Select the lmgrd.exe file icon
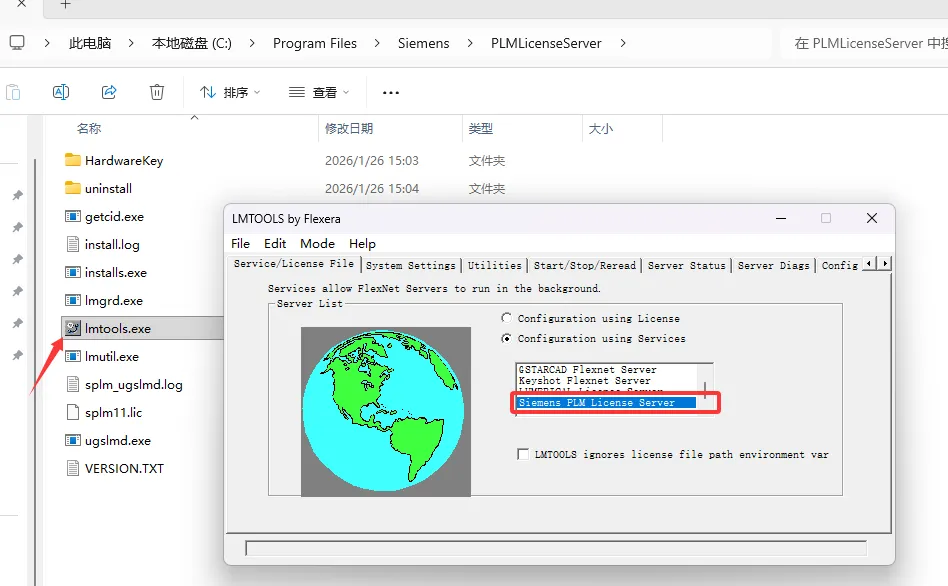 73,300
